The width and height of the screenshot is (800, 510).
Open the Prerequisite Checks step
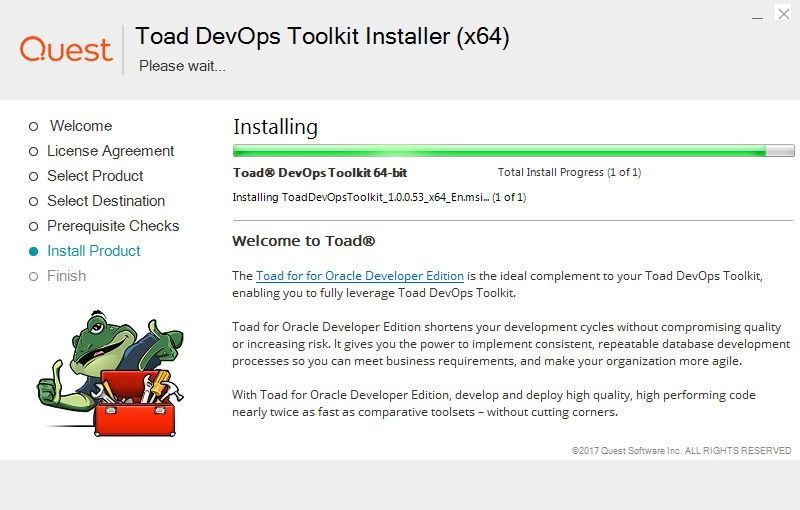pyautogui.click(x=113, y=226)
